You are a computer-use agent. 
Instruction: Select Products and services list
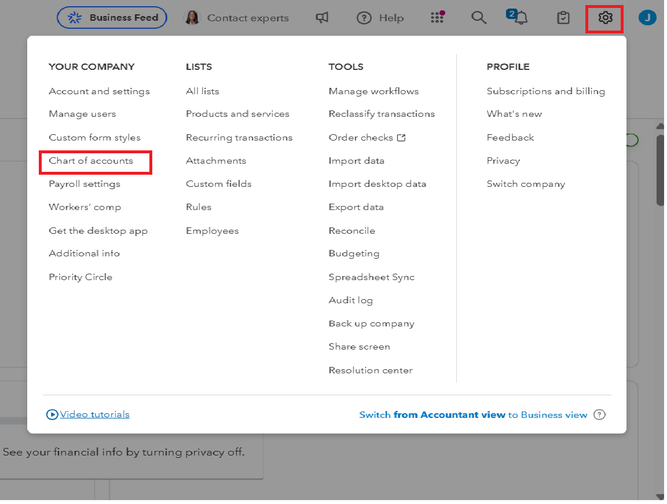click(x=237, y=114)
